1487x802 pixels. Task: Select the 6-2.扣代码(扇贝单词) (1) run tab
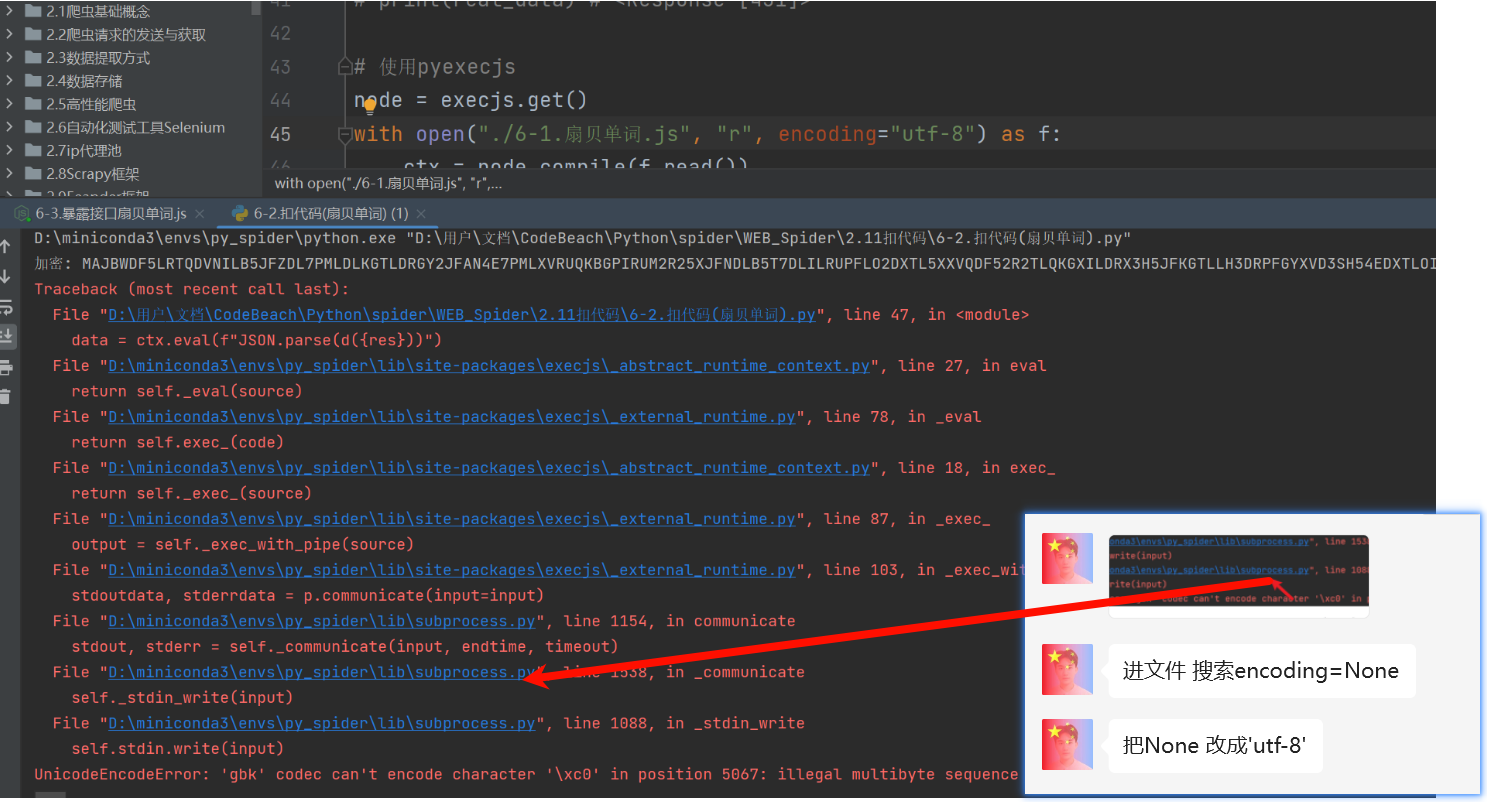pyautogui.click(x=330, y=214)
